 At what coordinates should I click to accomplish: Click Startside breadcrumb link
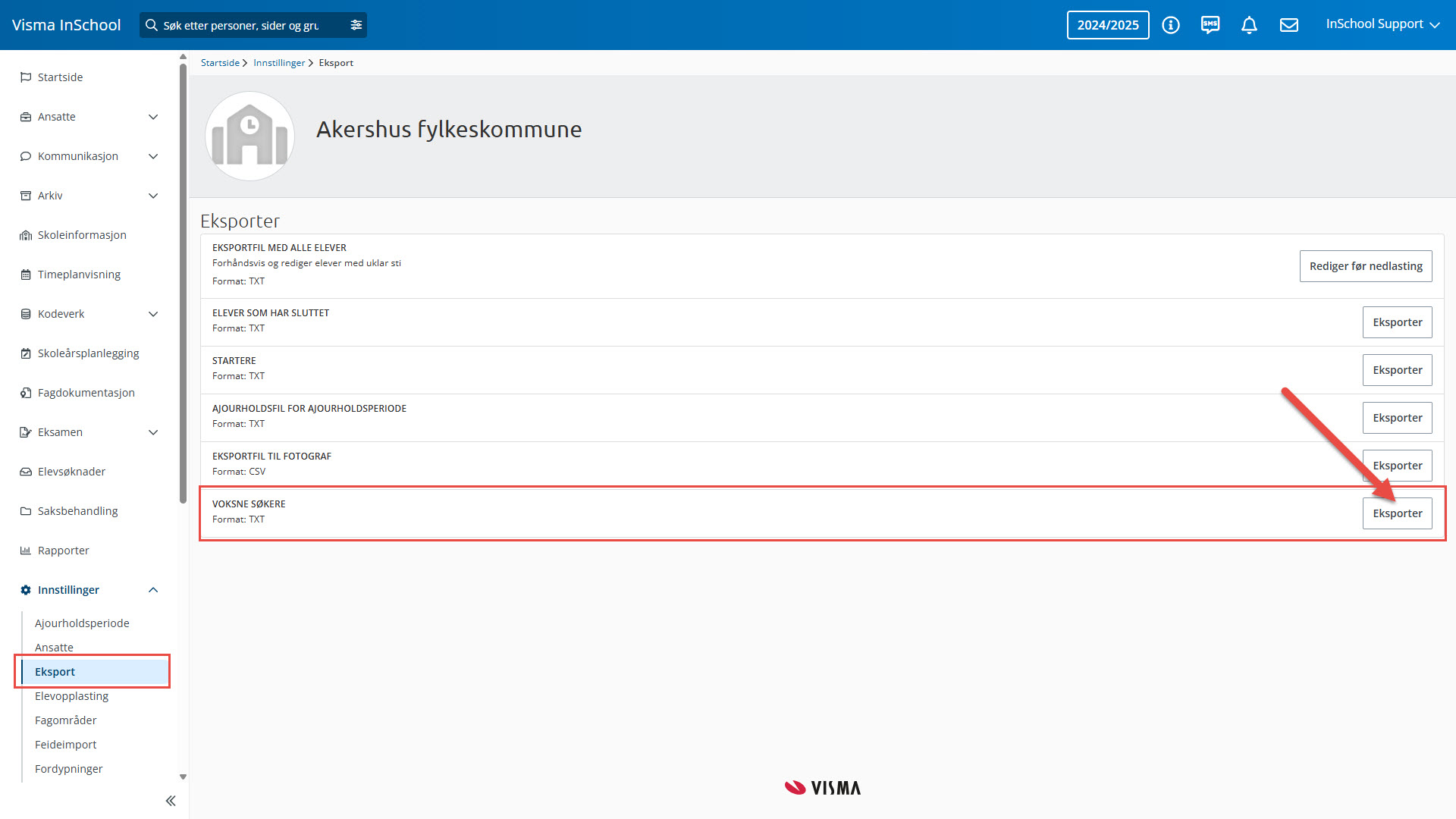[220, 63]
